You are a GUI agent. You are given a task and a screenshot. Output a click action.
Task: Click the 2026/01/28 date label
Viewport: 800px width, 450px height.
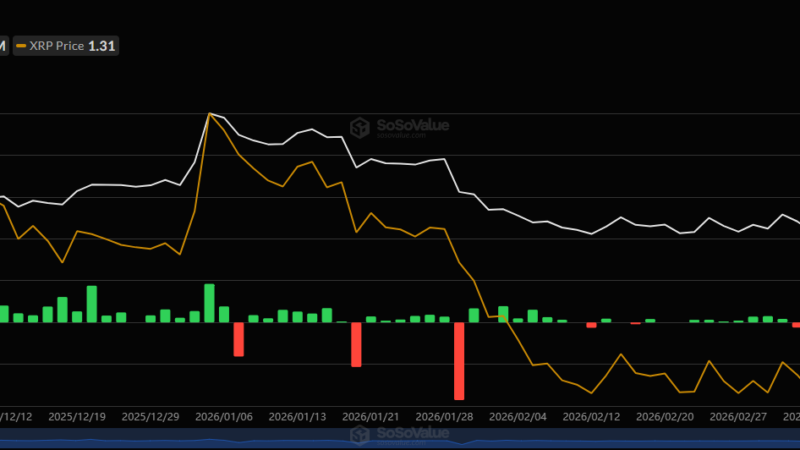point(444,417)
